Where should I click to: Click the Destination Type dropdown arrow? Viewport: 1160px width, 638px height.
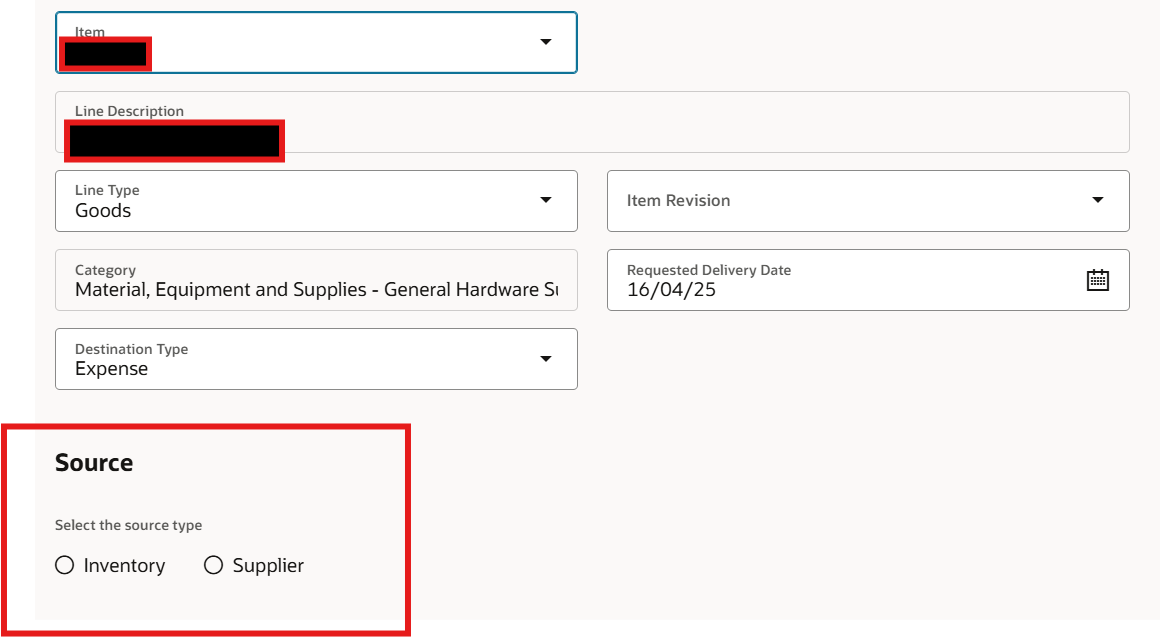tap(546, 359)
